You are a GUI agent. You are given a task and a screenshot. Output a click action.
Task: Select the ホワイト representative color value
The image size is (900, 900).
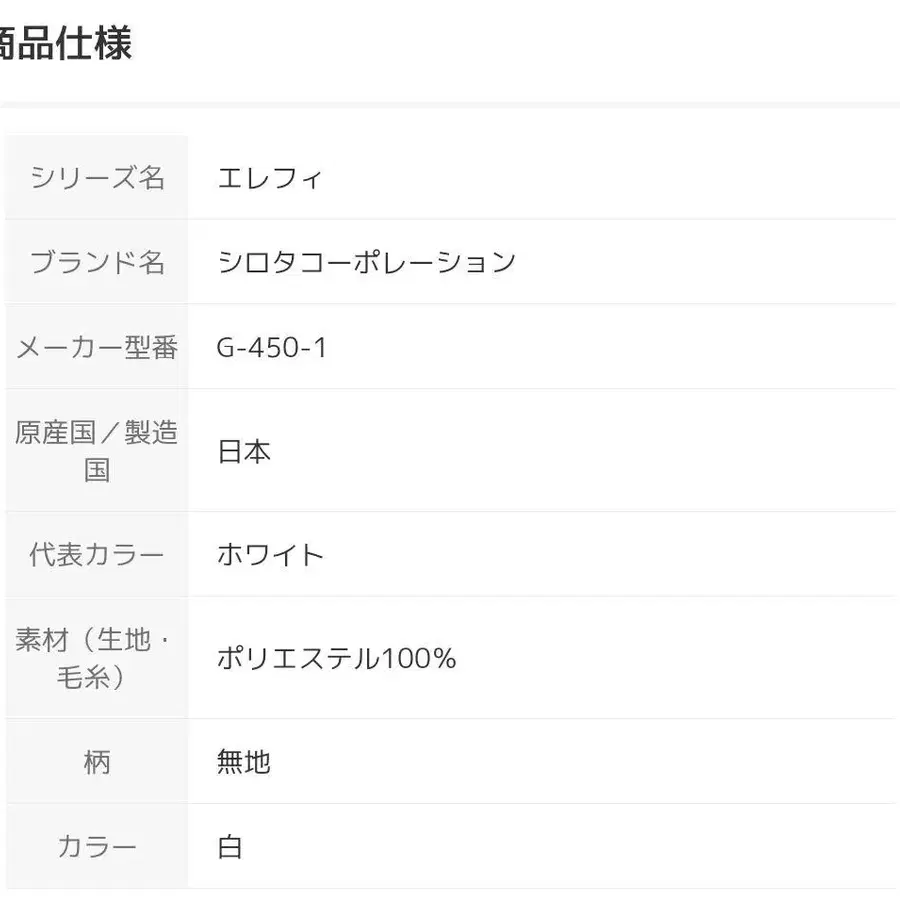[x=271, y=554]
